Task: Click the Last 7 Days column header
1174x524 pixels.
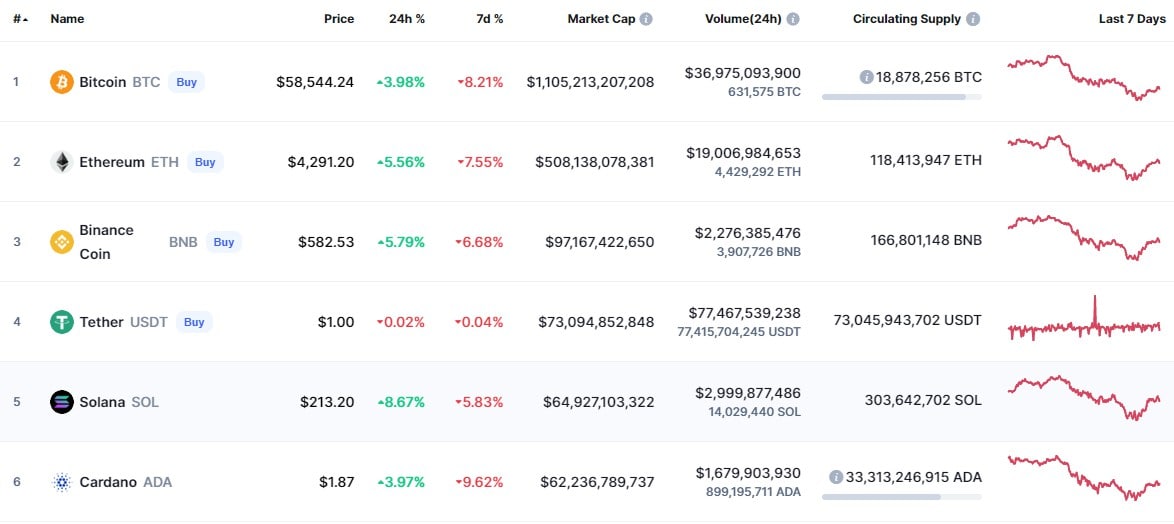Action: 1132,19
